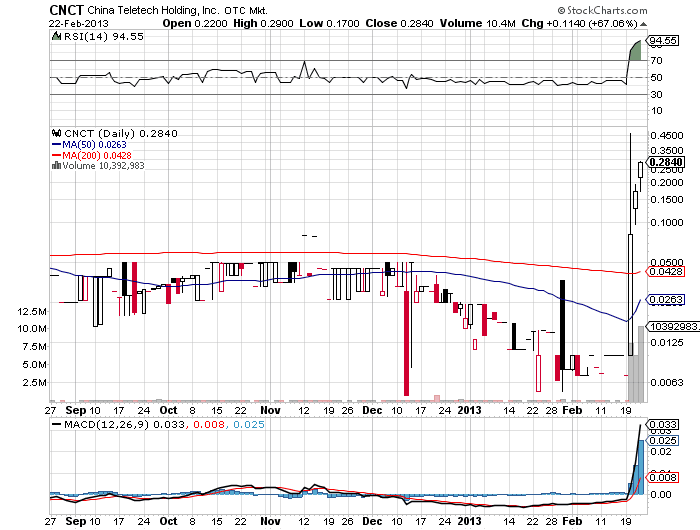Click the 2013 label on MACD axis

[470, 521]
